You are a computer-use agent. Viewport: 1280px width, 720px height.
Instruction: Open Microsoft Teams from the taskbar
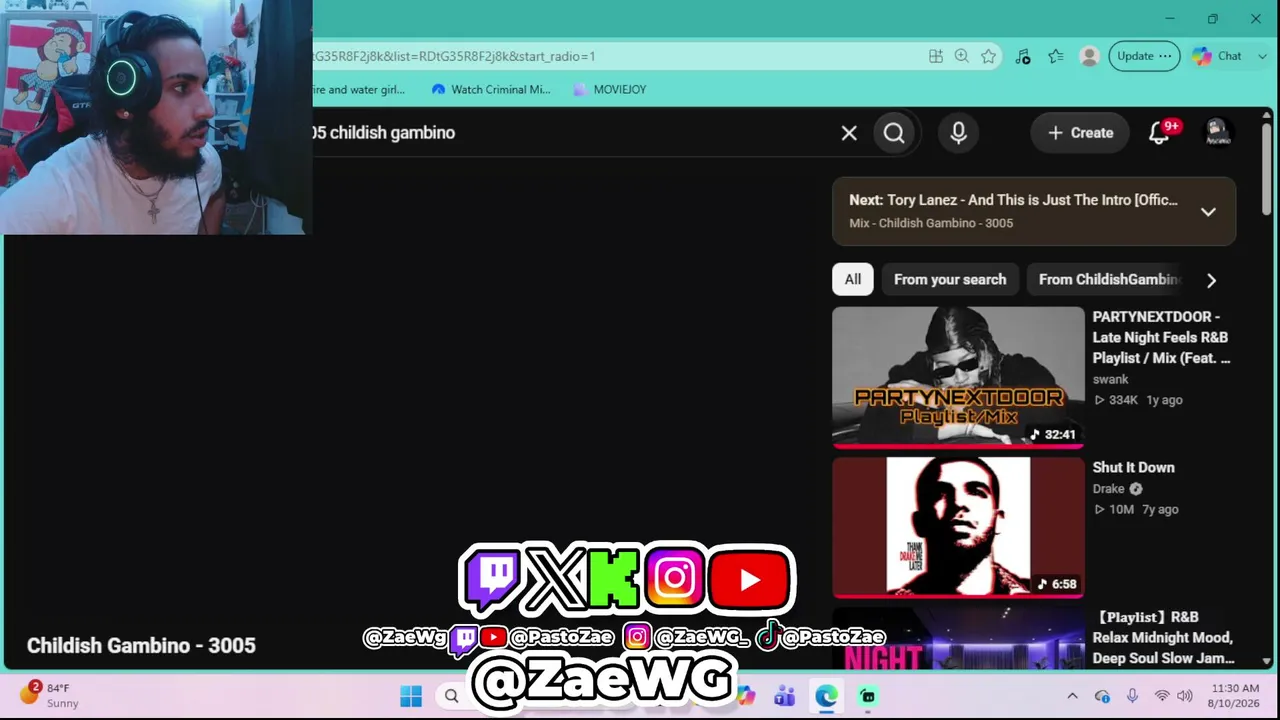(784, 696)
